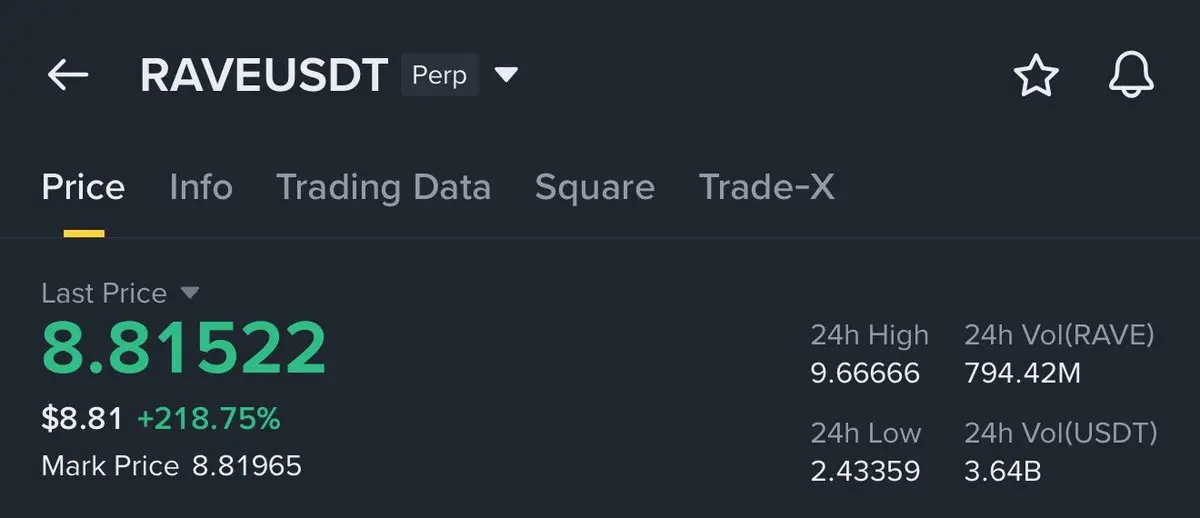1200x518 pixels.
Task: Tap the Mark Price value 8.81965
Action: coord(247,466)
